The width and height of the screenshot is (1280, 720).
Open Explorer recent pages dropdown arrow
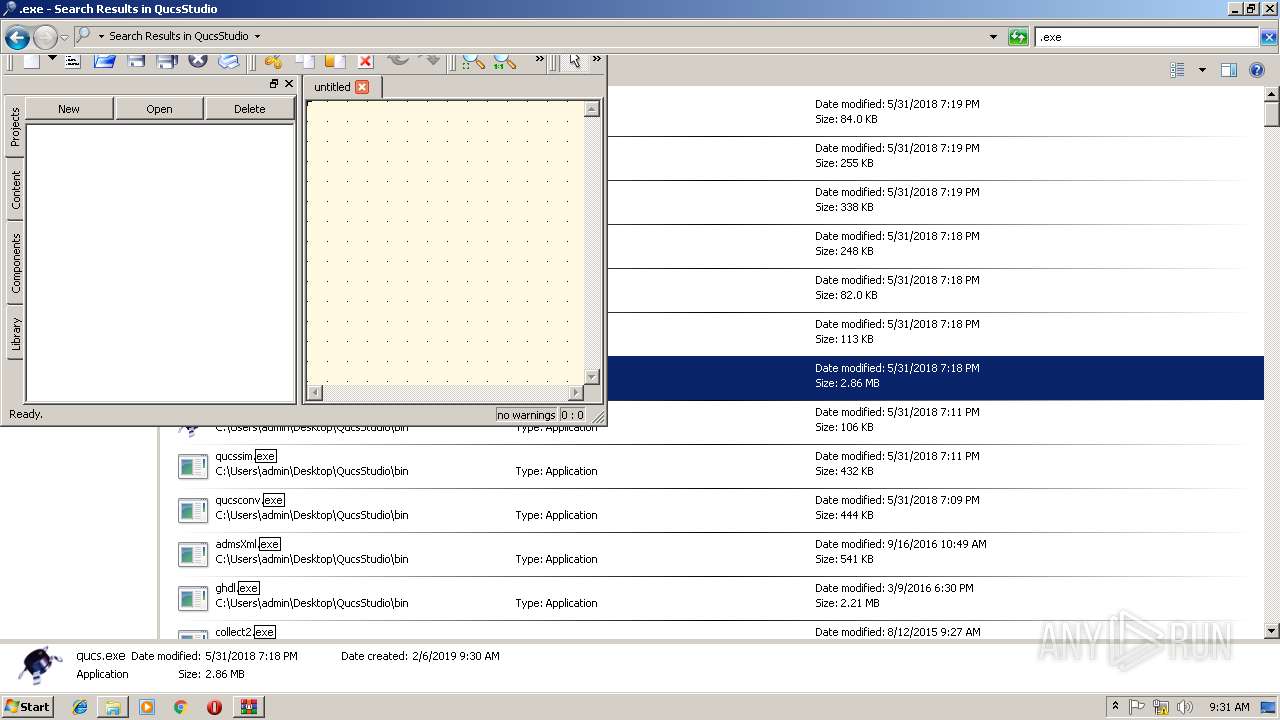point(64,38)
